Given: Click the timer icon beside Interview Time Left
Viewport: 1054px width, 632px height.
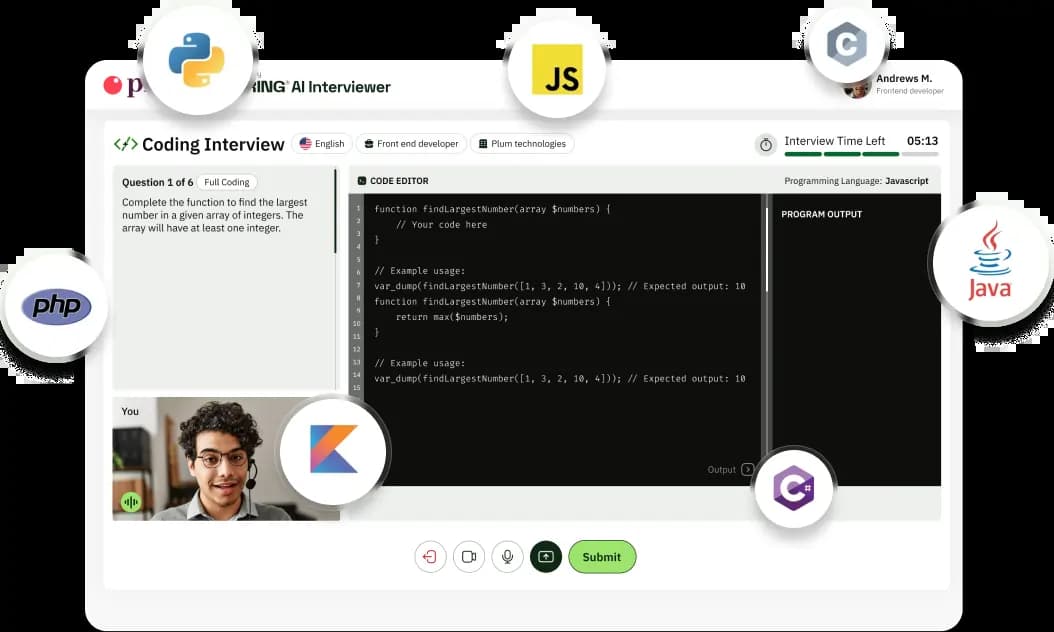Looking at the screenshot, I should 766,145.
